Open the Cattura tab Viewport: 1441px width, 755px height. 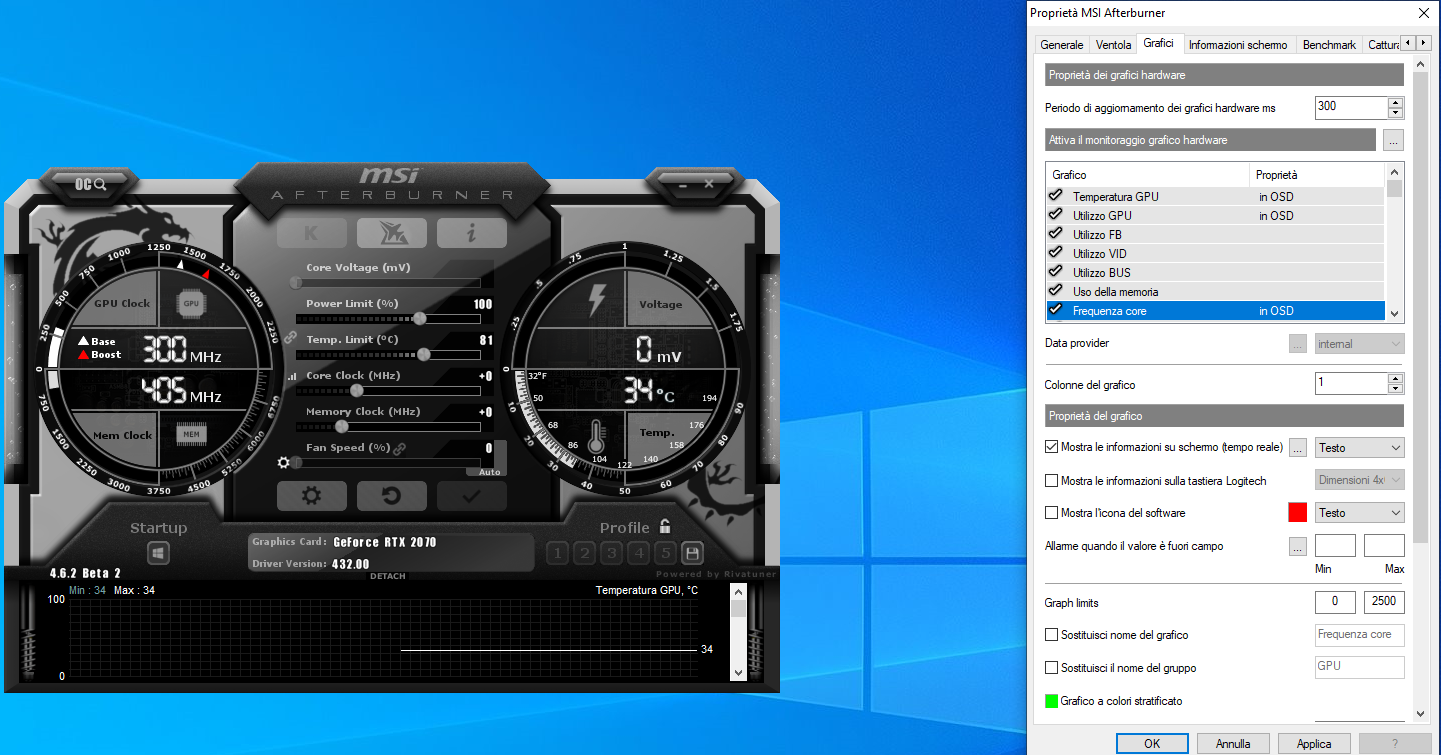point(1383,45)
